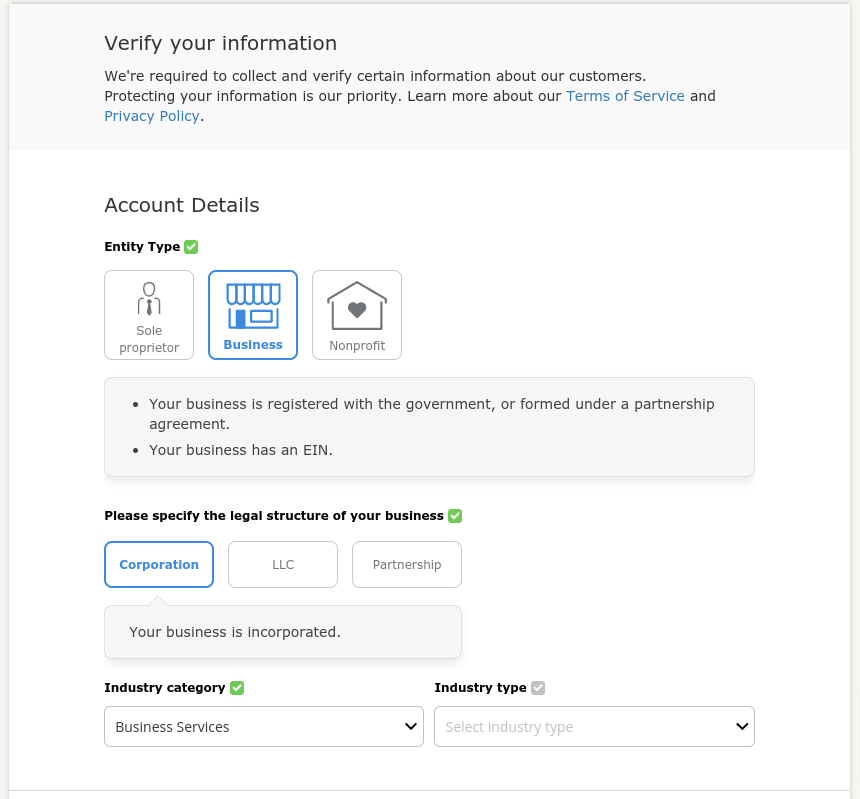Screen dimensions: 860x799
Task: Click gray checkmark next to Industry type
Action: click(x=538, y=688)
